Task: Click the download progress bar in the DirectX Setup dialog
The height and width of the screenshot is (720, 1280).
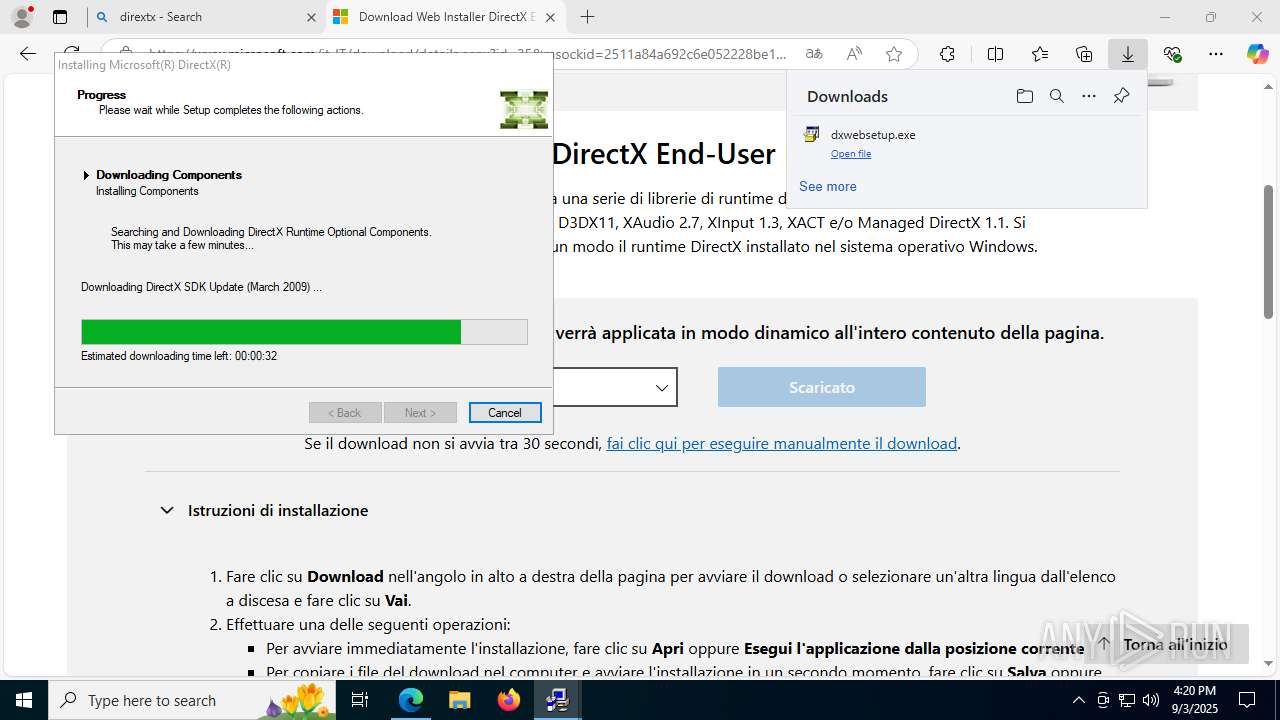Action: click(x=304, y=332)
